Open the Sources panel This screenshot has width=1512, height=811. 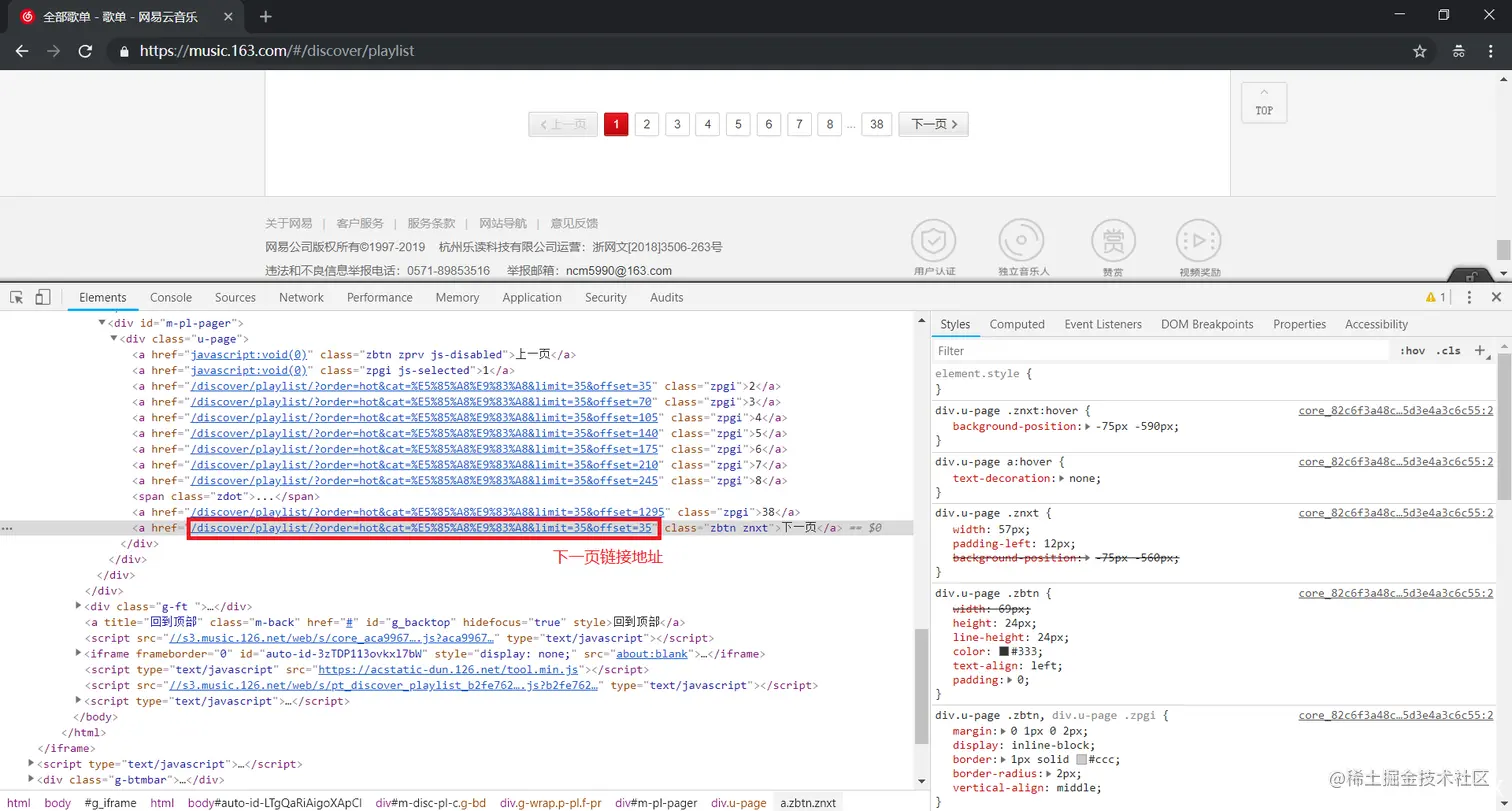point(235,297)
